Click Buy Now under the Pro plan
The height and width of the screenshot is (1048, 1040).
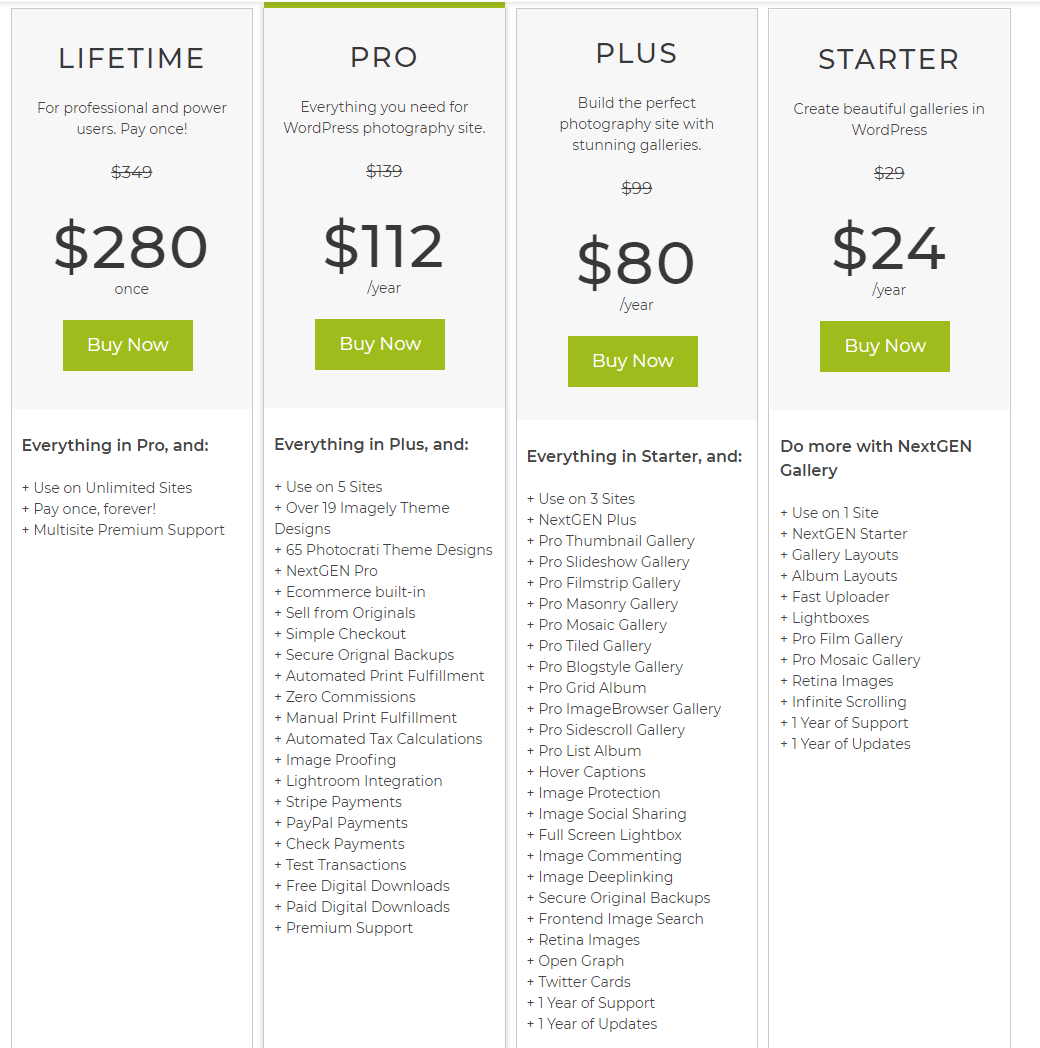380,344
